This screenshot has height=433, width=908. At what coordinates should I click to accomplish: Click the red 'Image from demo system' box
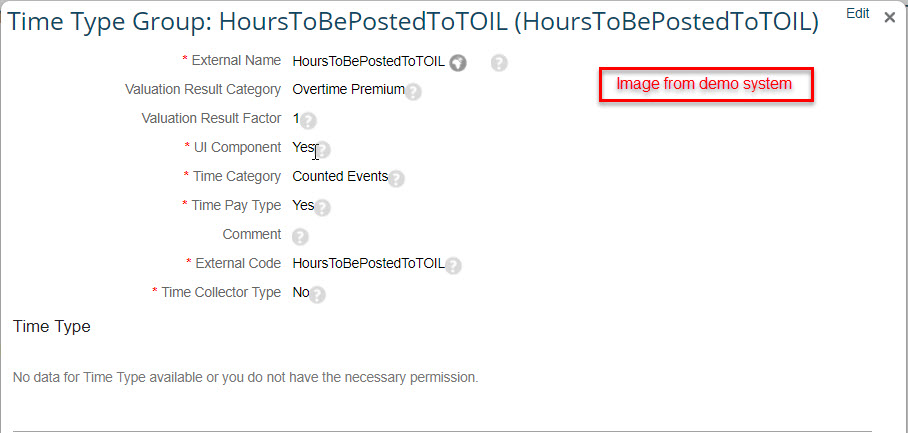tap(706, 85)
